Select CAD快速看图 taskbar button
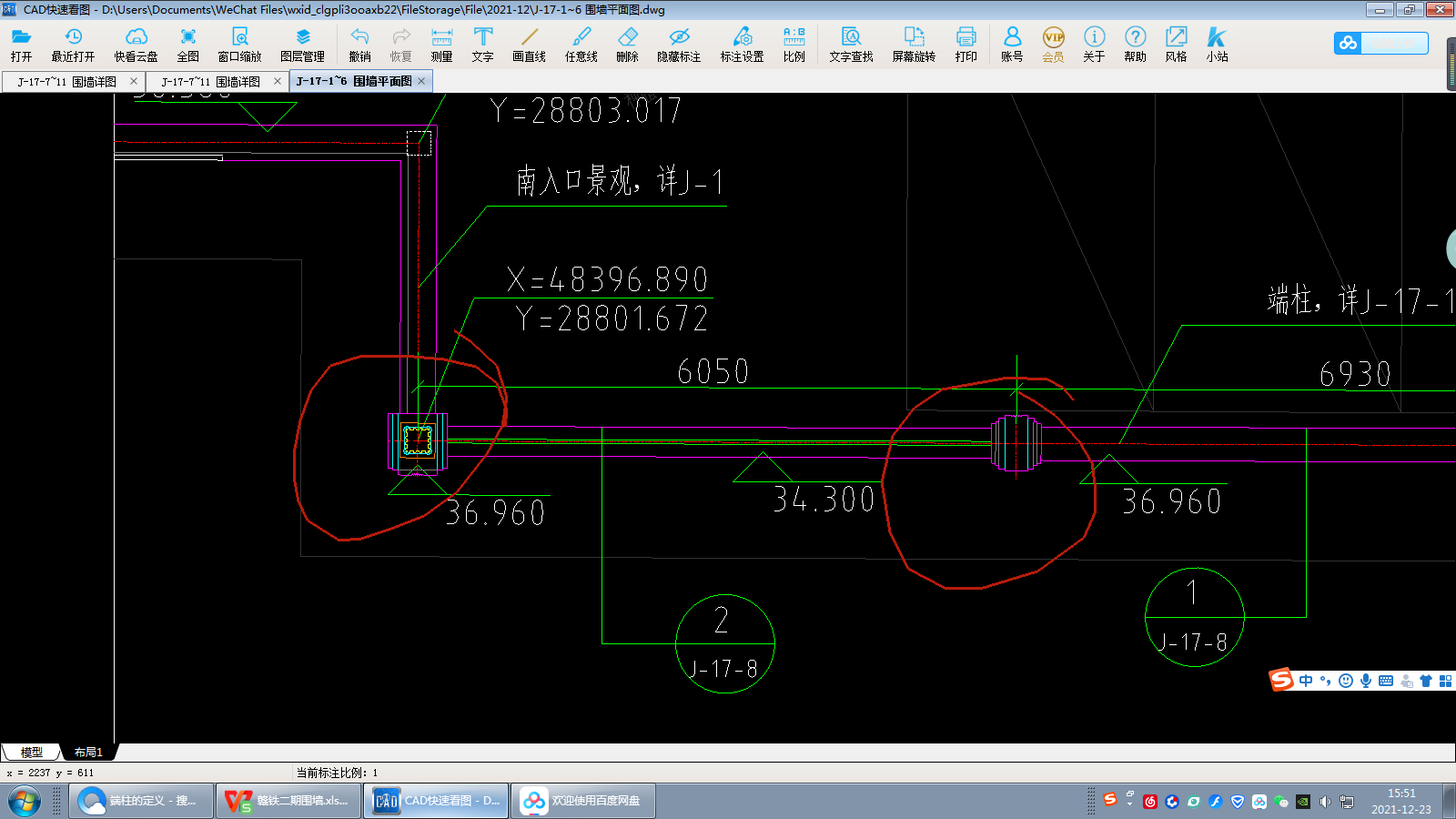Image resolution: width=1456 pixels, height=819 pixels. [x=436, y=801]
